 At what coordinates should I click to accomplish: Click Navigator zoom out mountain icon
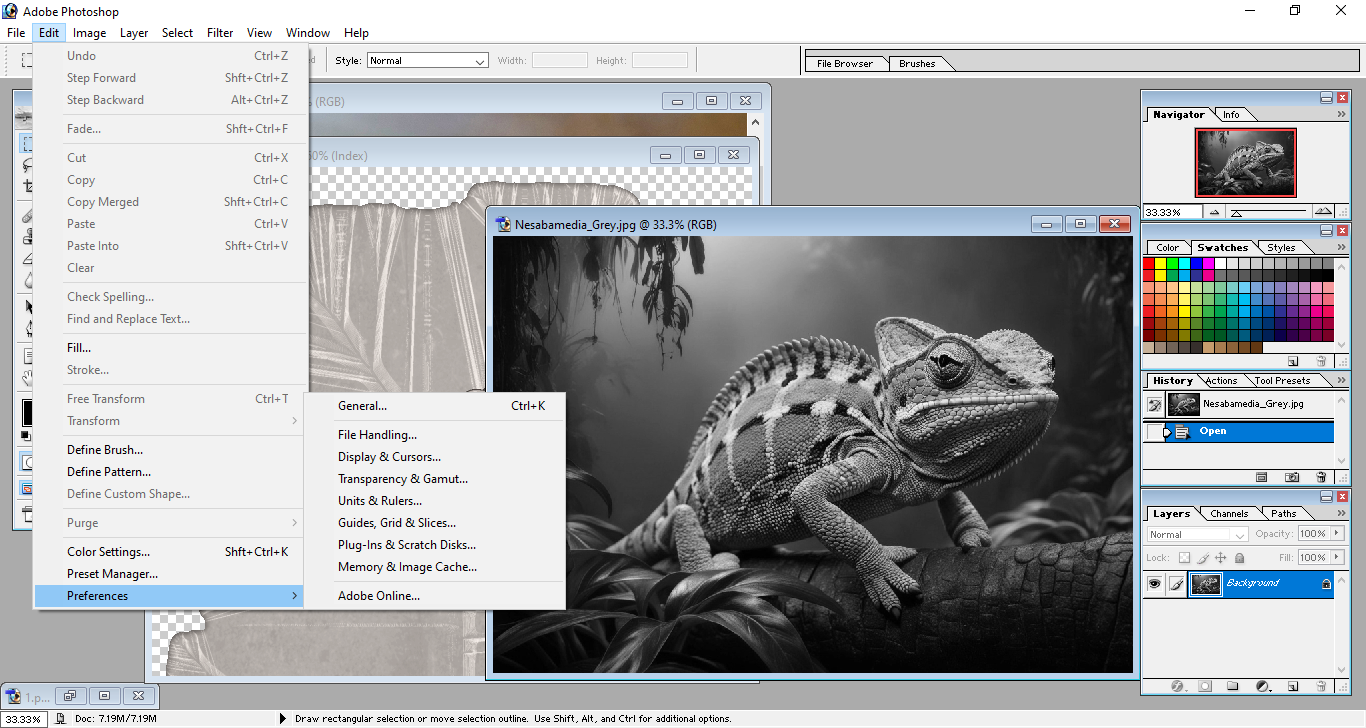coord(1215,212)
